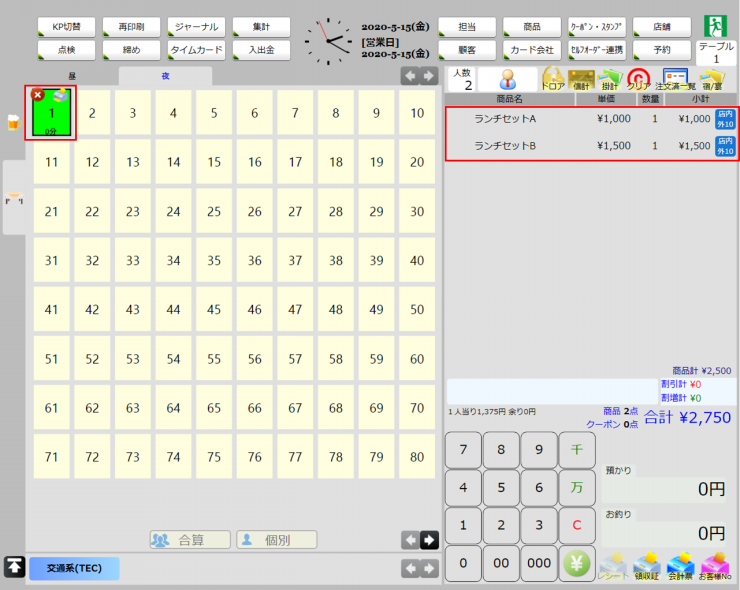
Task: Open the ジャーナル menu button
Action: (x=196, y=27)
